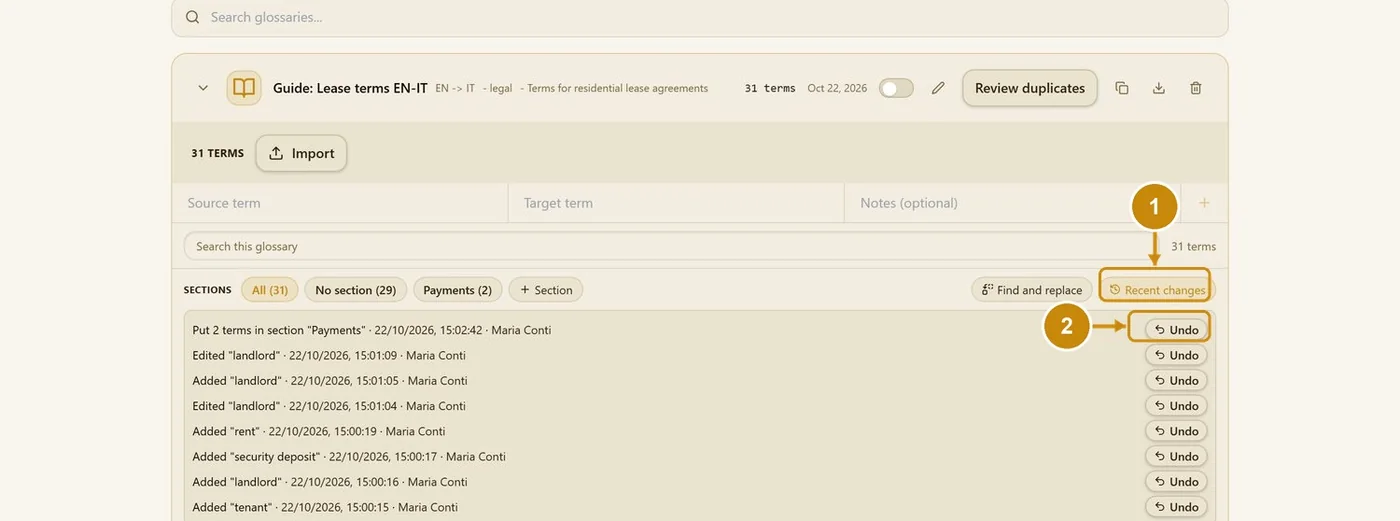
Task: Click the Oct 22, 2026 date
Action: 837,88
